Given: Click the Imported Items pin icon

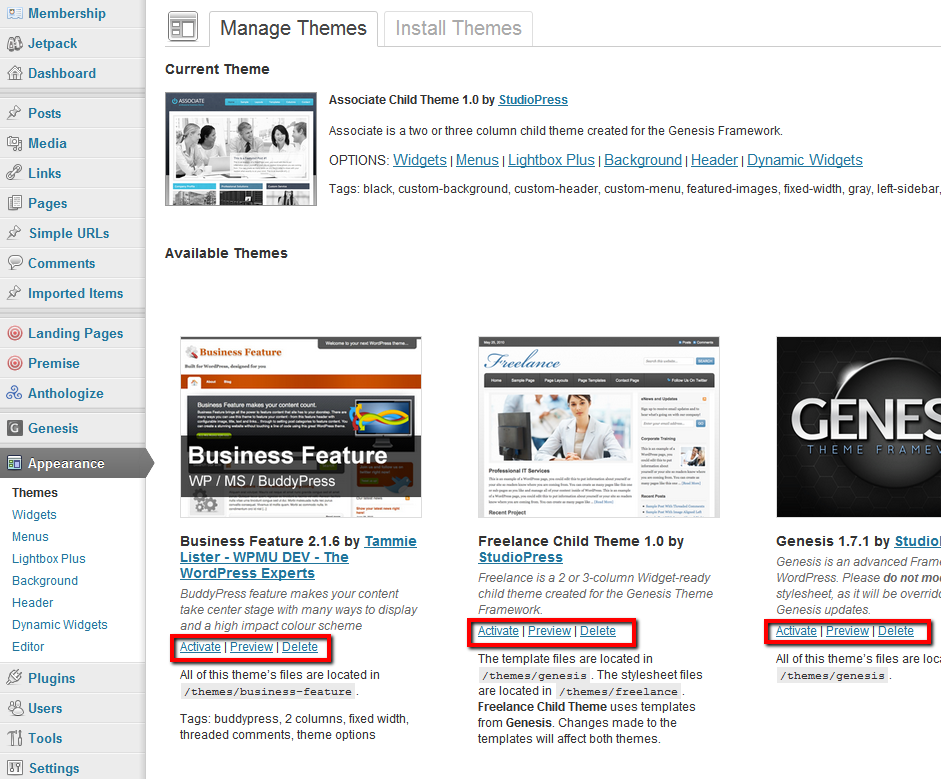Looking at the screenshot, I should [x=14, y=293].
